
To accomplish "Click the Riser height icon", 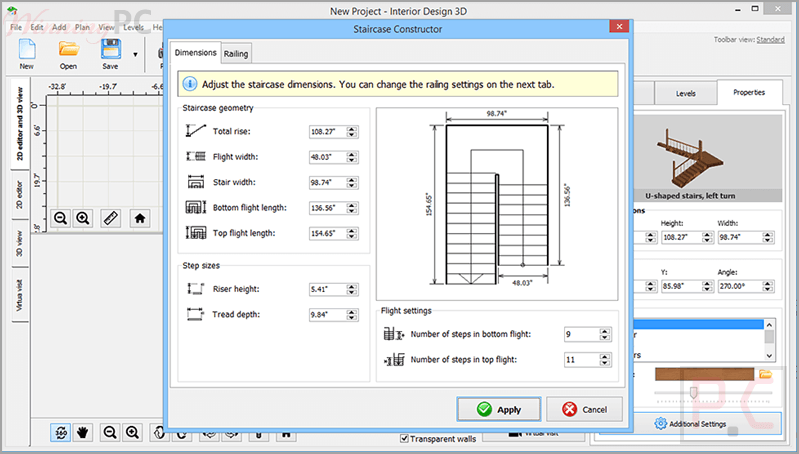I will (x=196, y=289).
